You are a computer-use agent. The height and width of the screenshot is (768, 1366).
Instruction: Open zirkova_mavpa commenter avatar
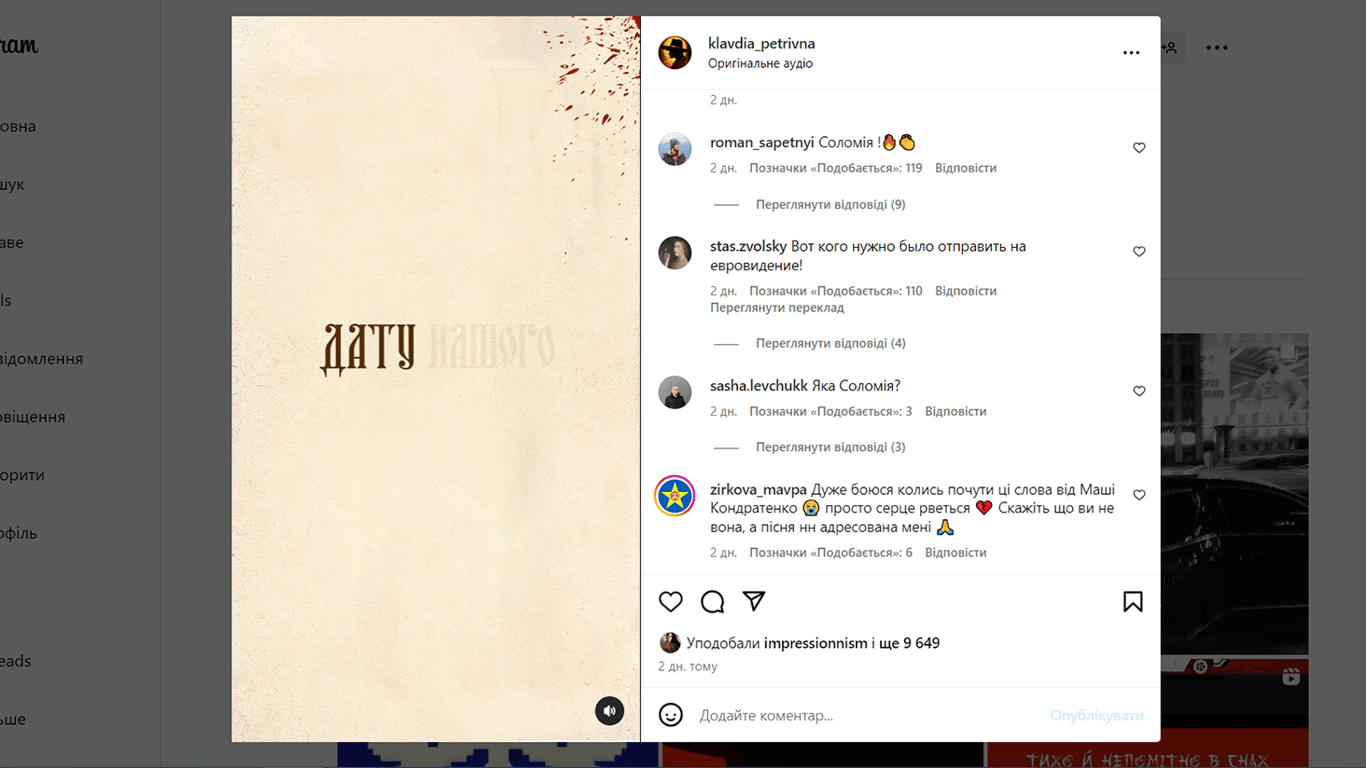[675, 495]
